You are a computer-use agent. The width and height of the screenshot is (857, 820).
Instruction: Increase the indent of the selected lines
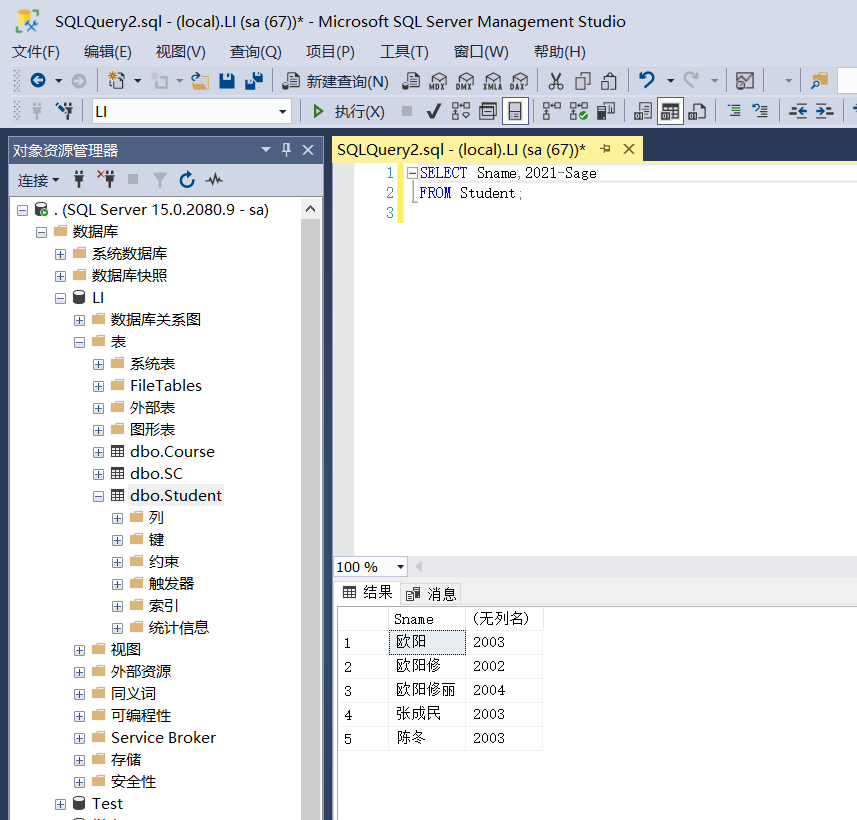(x=824, y=112)
